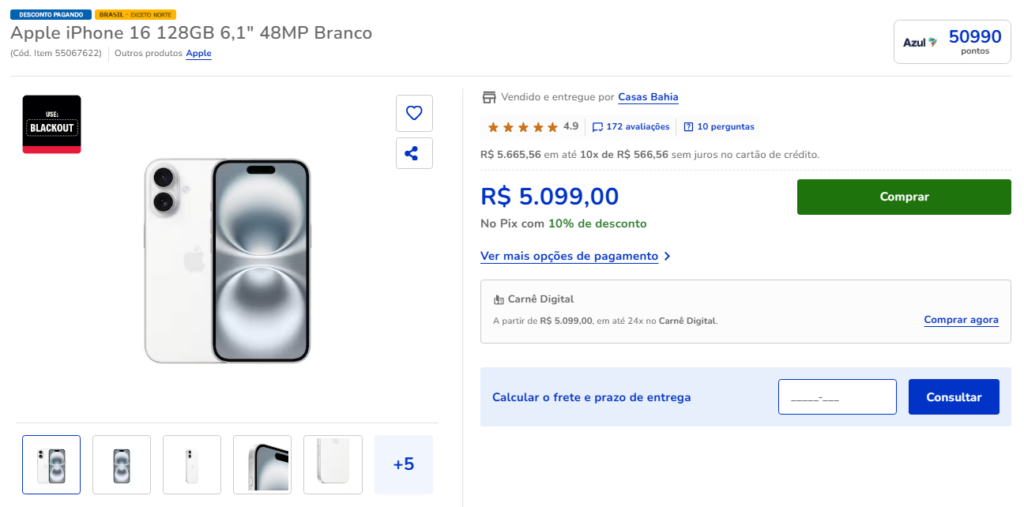Screen dimensions: 1024x507
Task: Click the 'Comprar agora' link
Action: coord(960,320)
